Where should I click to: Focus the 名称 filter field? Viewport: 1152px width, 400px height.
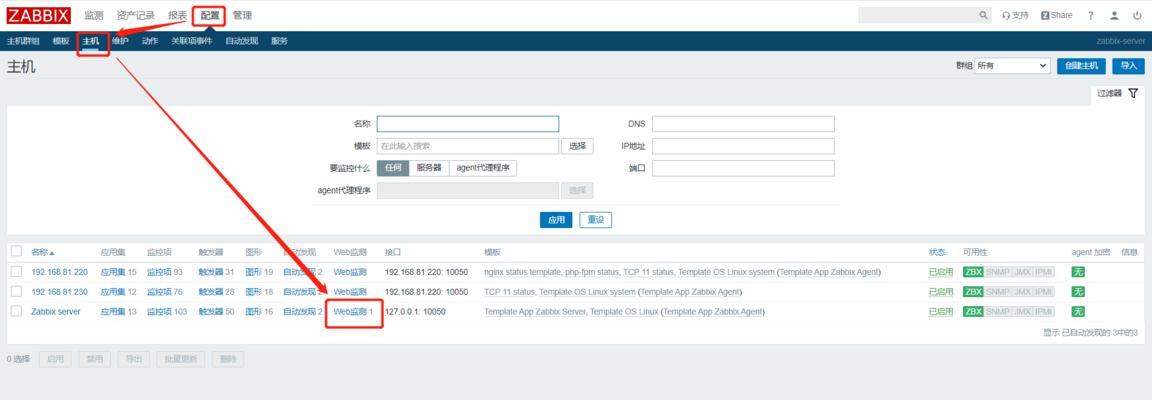(468, 124)
